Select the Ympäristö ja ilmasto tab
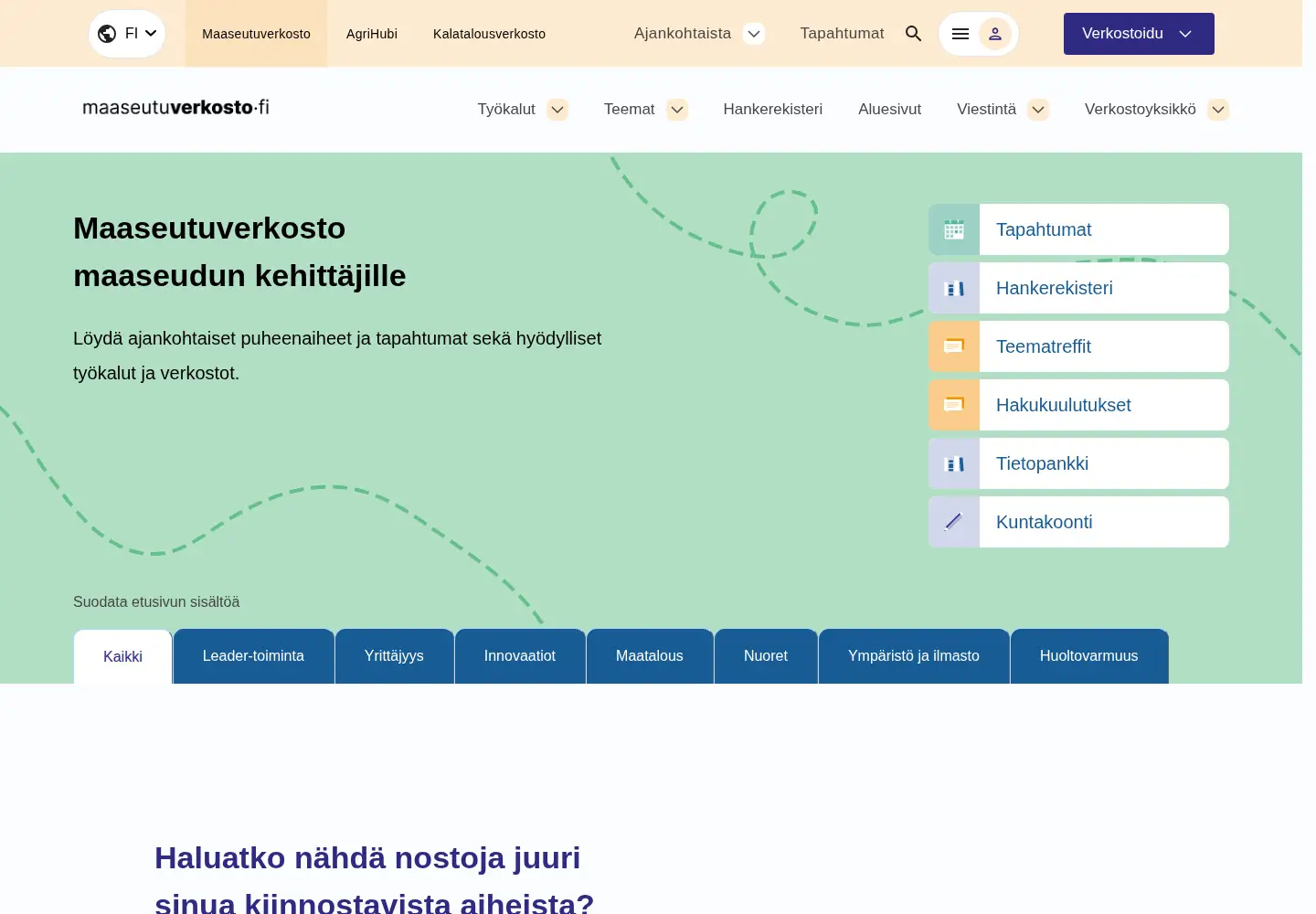Viewport: 1316px width, 914px height. pos(914,656)
